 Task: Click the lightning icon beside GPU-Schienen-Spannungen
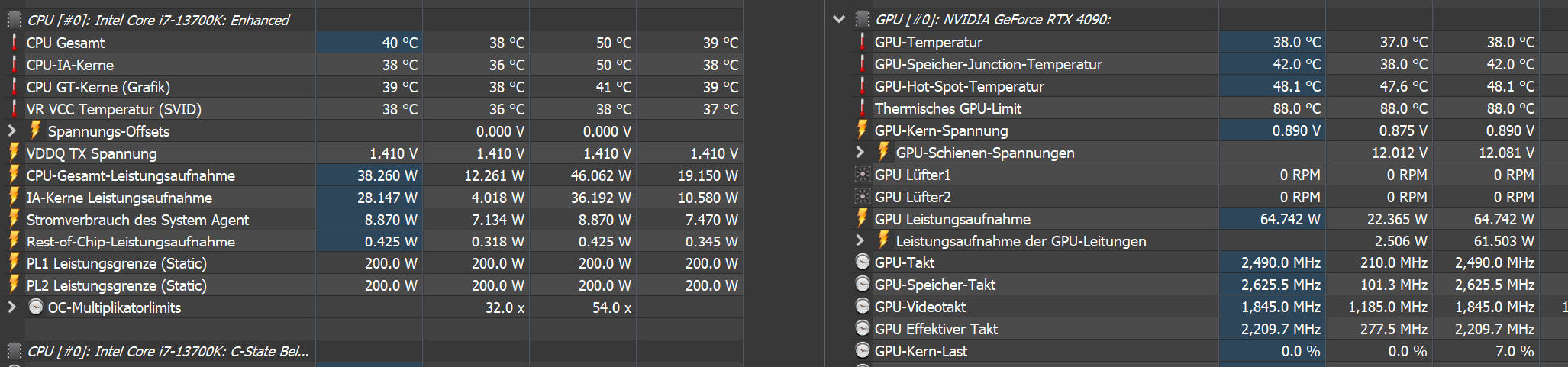(x=884, y=152)
